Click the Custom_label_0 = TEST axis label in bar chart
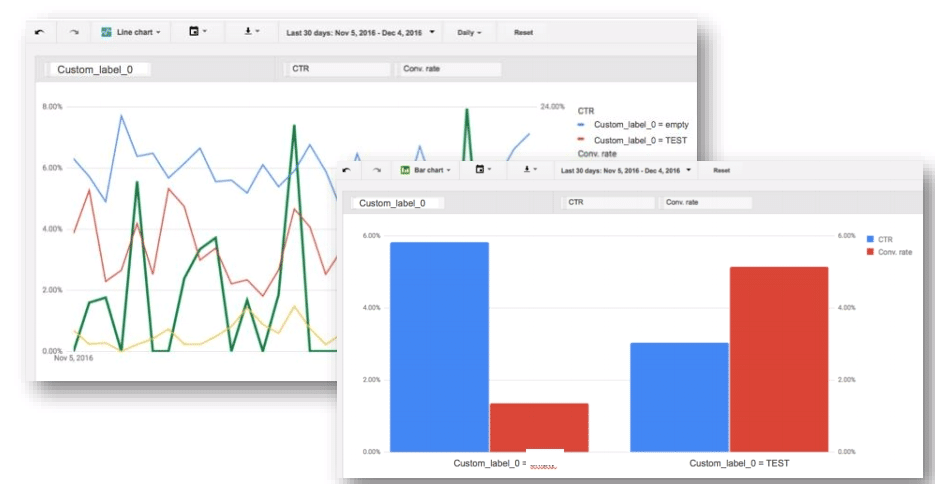This screenshot has height=484, width=935. pos(739,463)
